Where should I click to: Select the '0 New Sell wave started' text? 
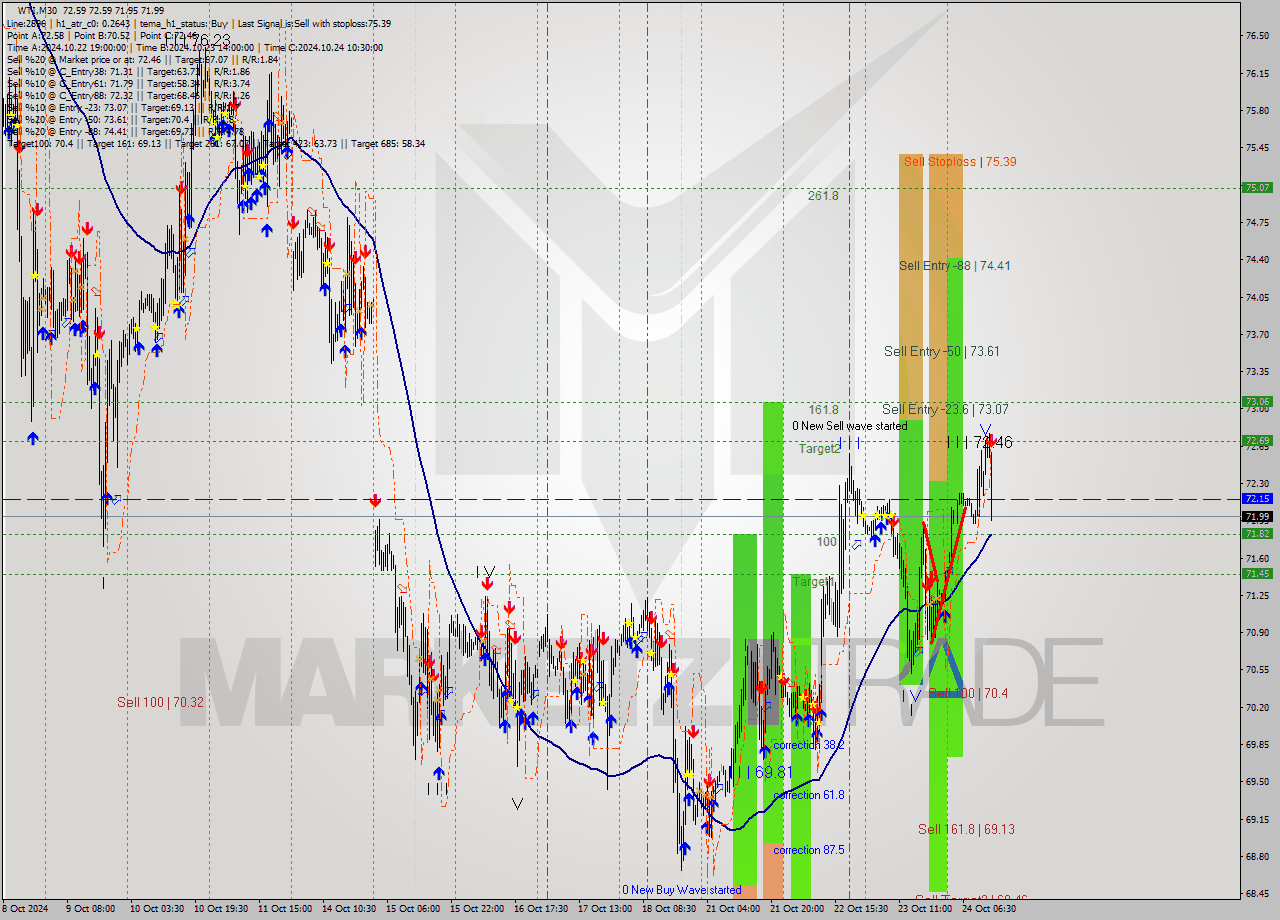[850, 426]
